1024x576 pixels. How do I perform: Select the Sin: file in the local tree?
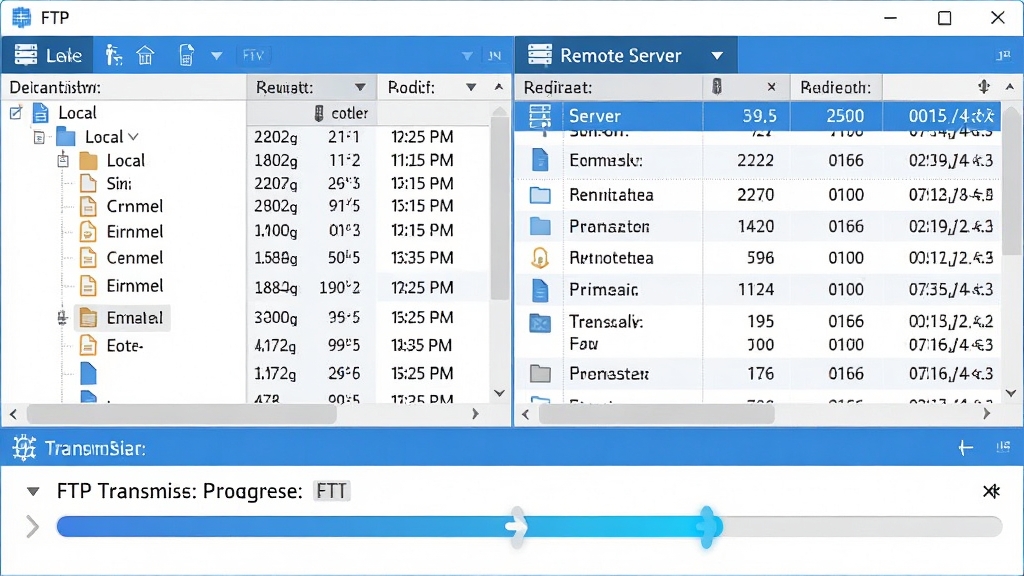119,184
